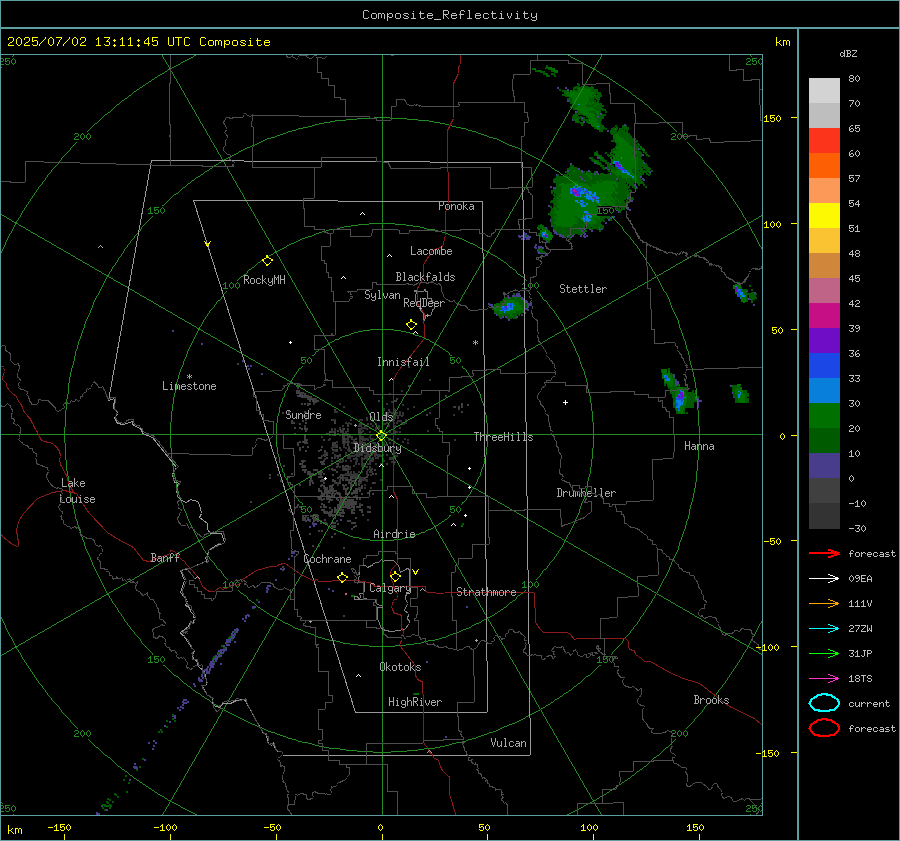The height and width of the screenshot is (841, 900).
Task: Click the Hanna city label
Action: 699,446
